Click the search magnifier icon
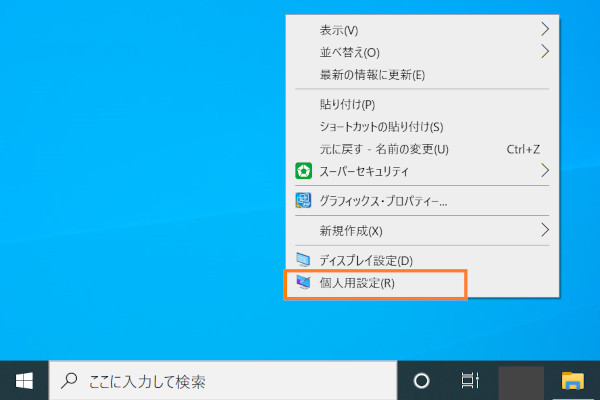 pos(69,381)
